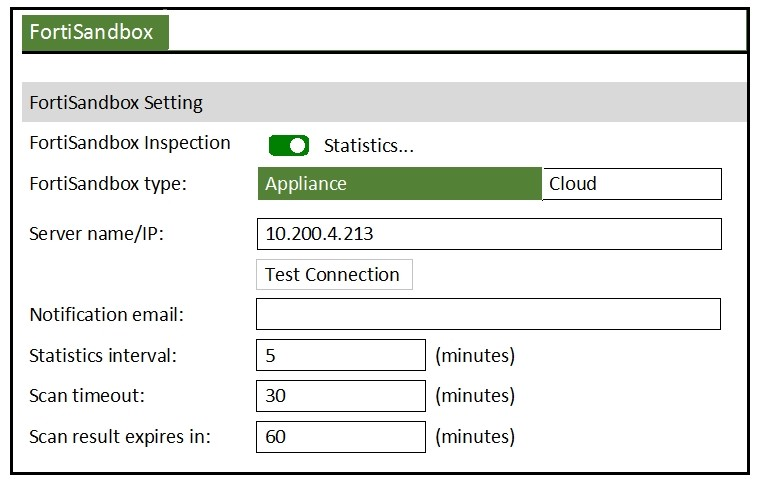Click the Server name/IP label
The height and width of the screenshot is (484, 759).
click(x=96, y=234)
